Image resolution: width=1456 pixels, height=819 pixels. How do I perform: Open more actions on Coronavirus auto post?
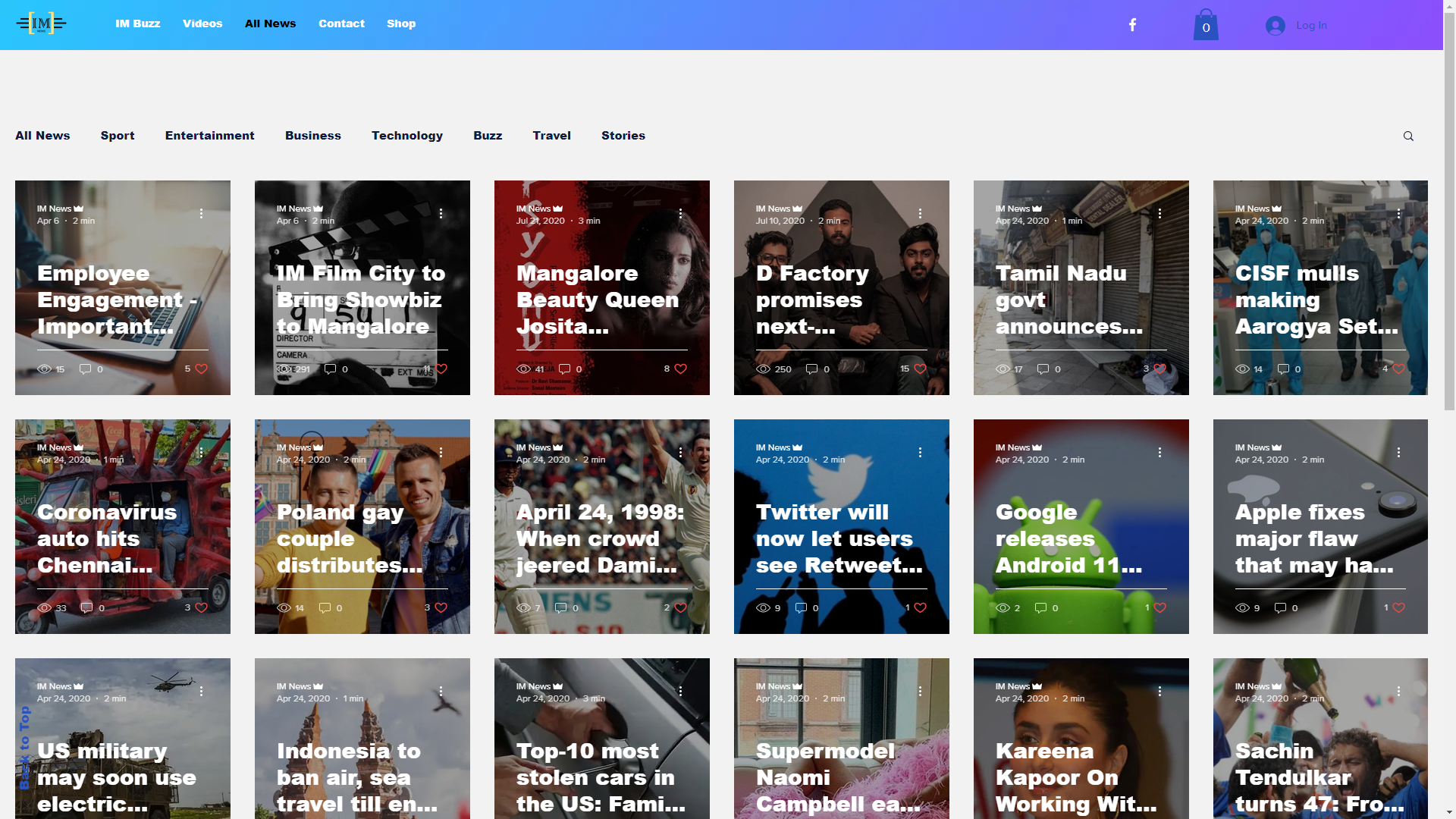[201, 453]
